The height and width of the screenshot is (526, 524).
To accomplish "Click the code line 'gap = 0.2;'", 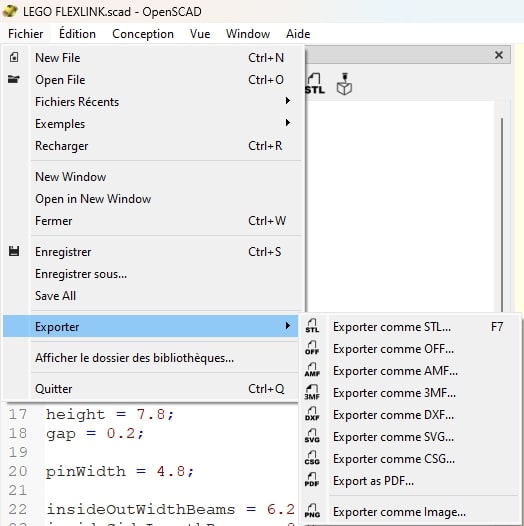I will point(95,433).
